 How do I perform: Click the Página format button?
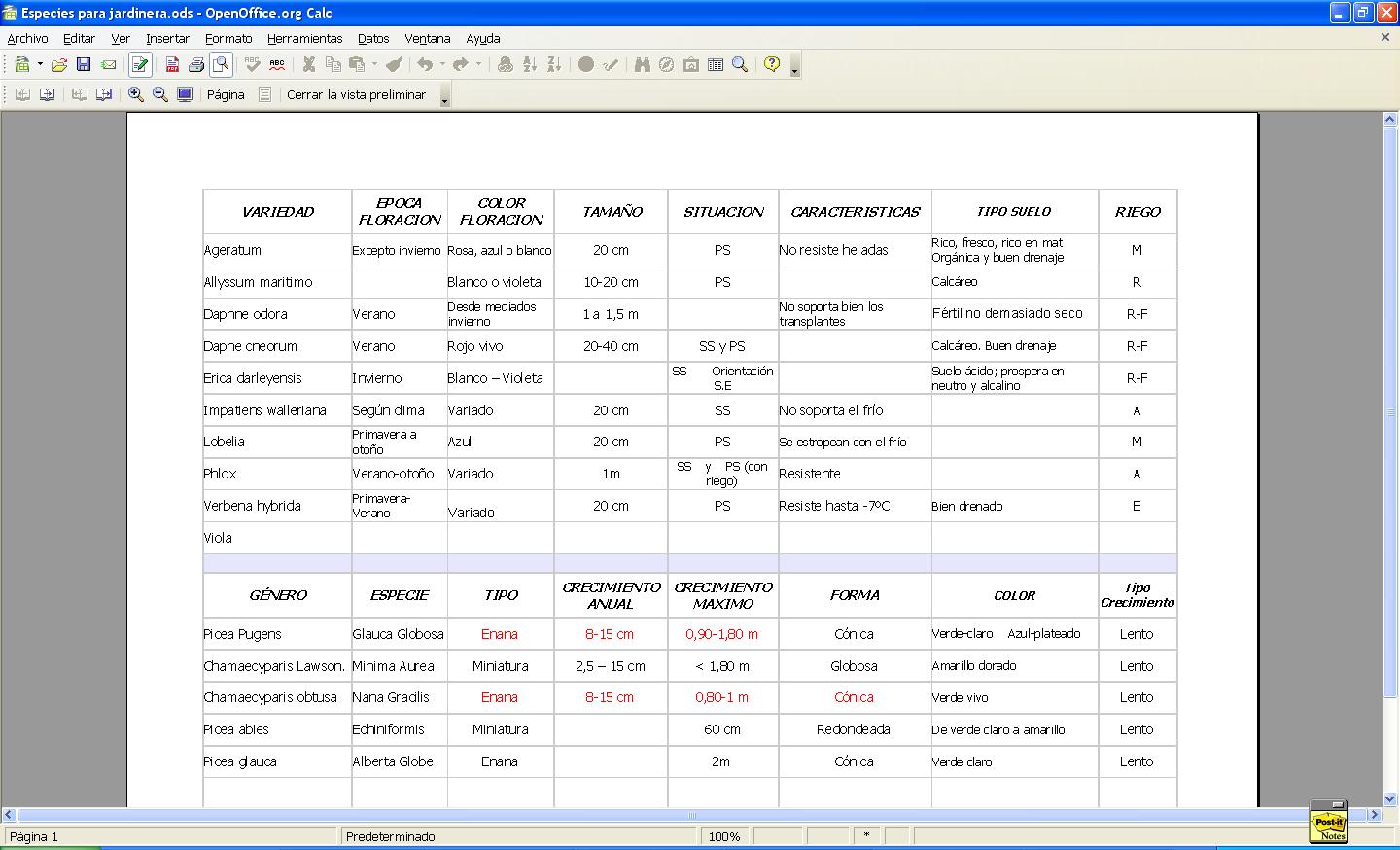[x=226, y=94]
